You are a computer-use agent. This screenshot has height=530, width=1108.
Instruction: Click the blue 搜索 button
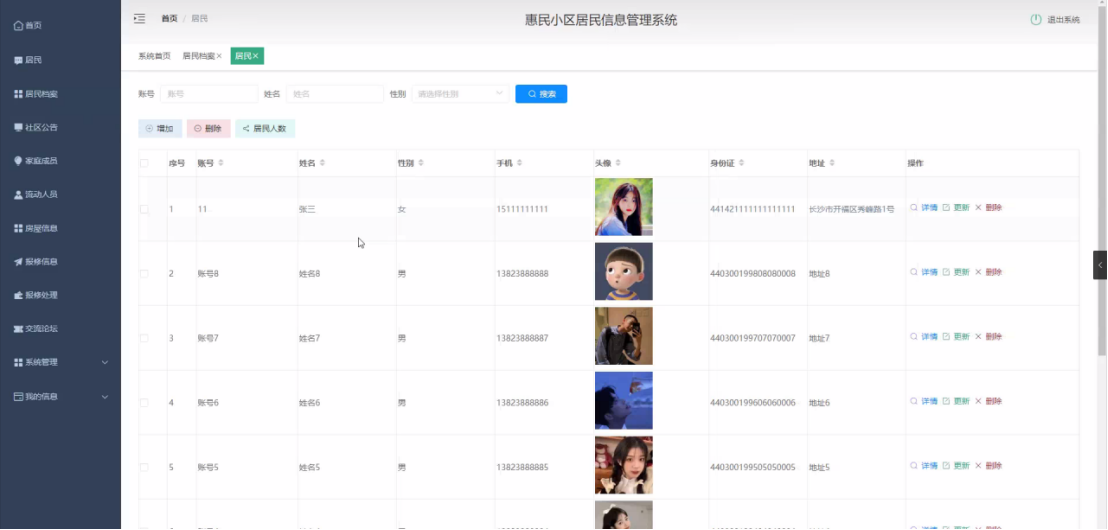coord(541,94)
